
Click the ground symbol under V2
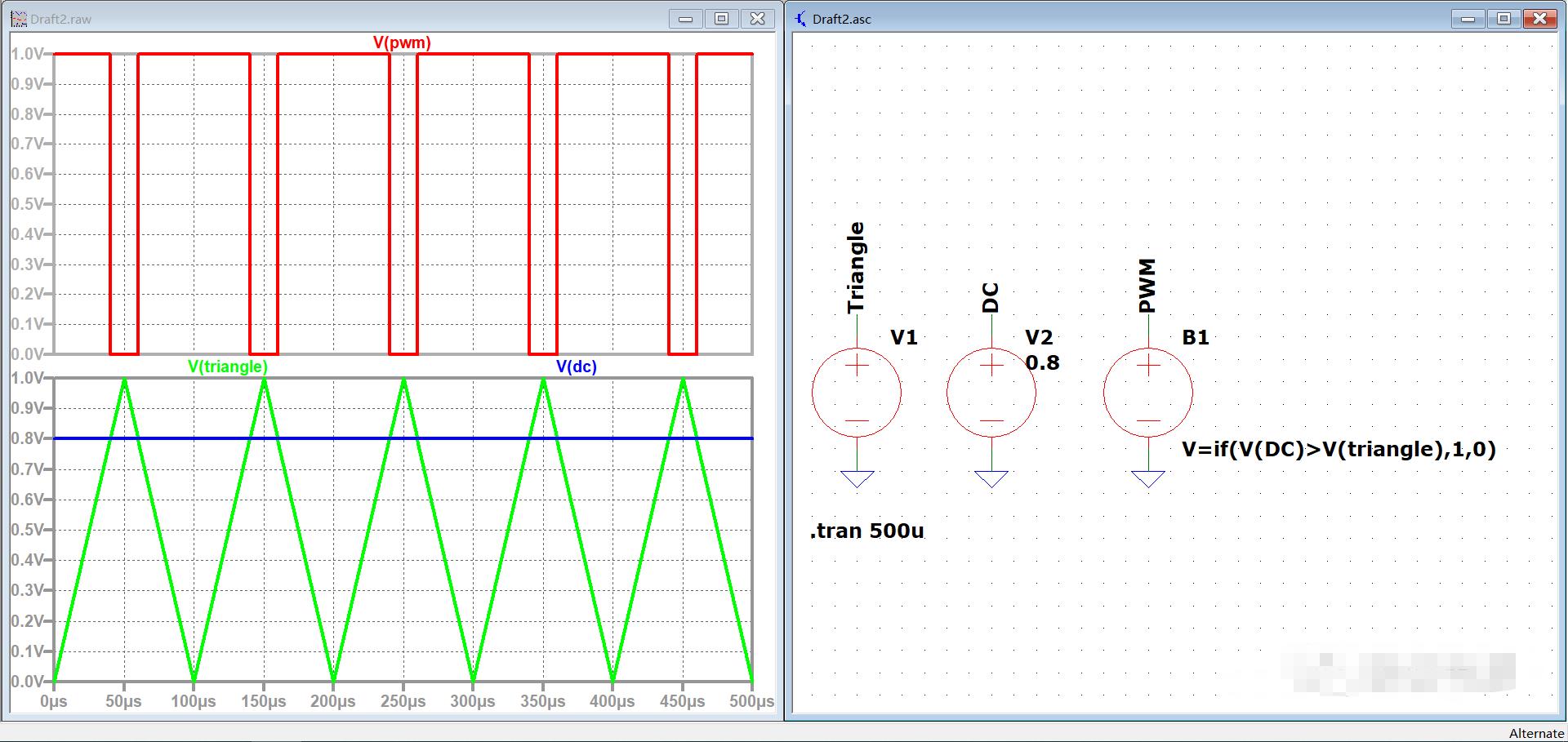(x=991, y=479)
